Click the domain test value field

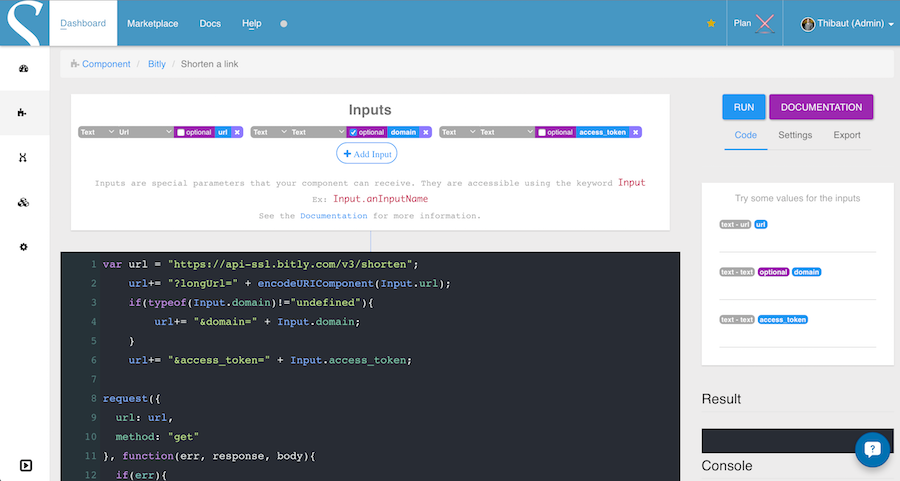pos(797,289)
